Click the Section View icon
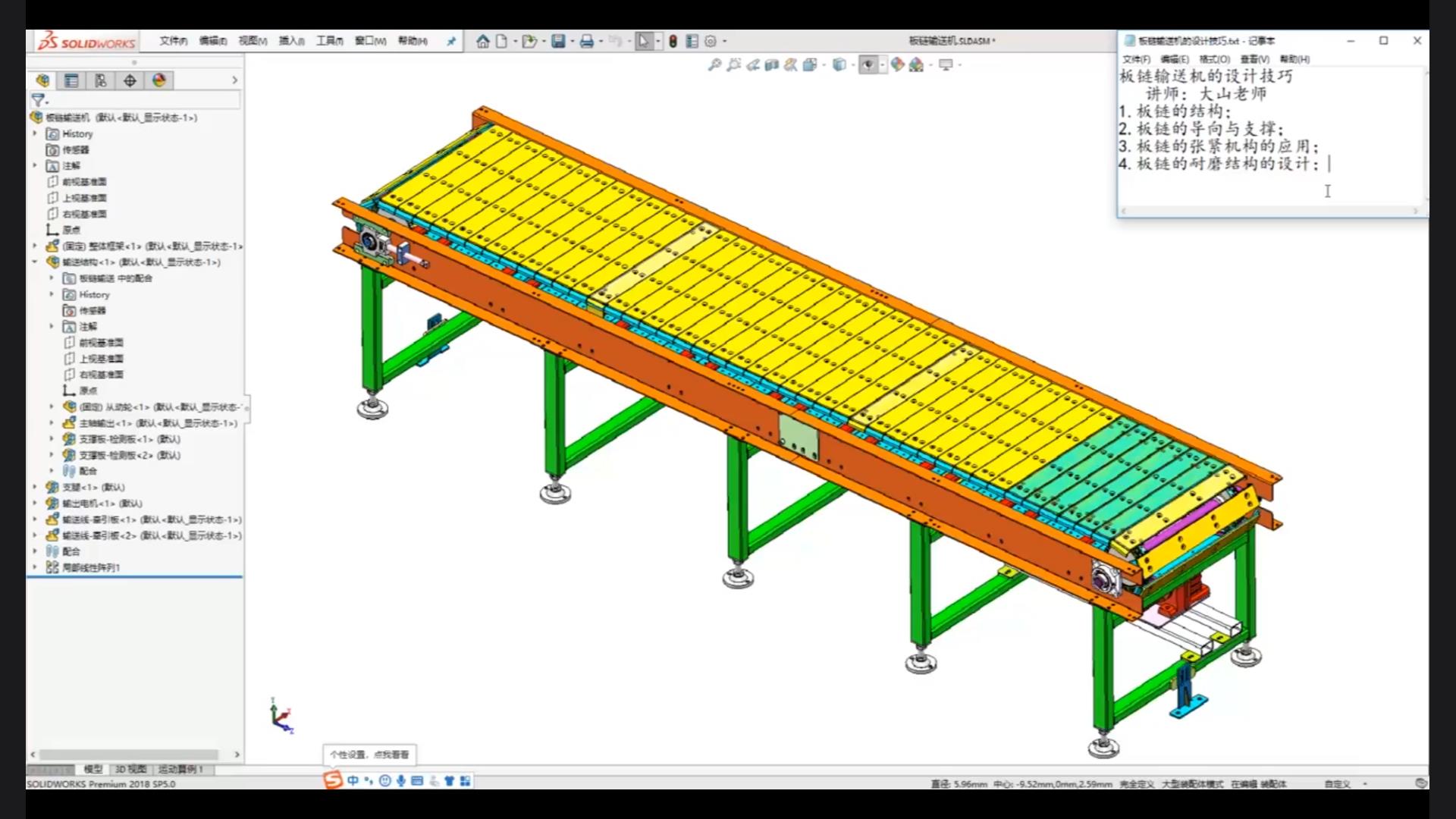 click(771, 65)
